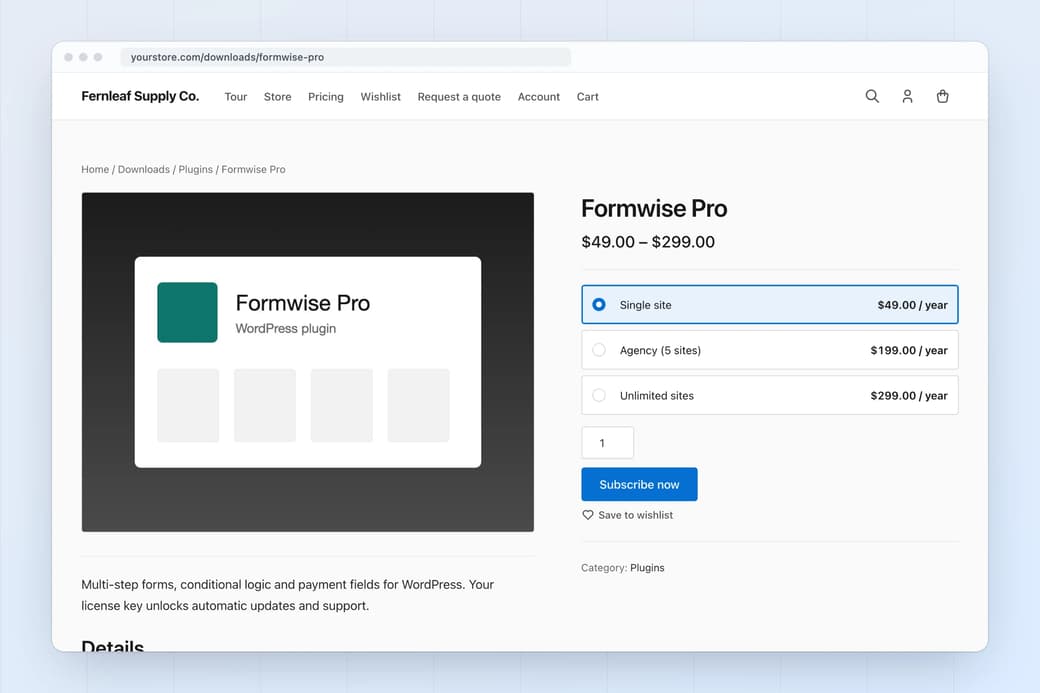Open the Tour menu item
The height and width of the screenshot is (693, 1040).
[235, 97]
